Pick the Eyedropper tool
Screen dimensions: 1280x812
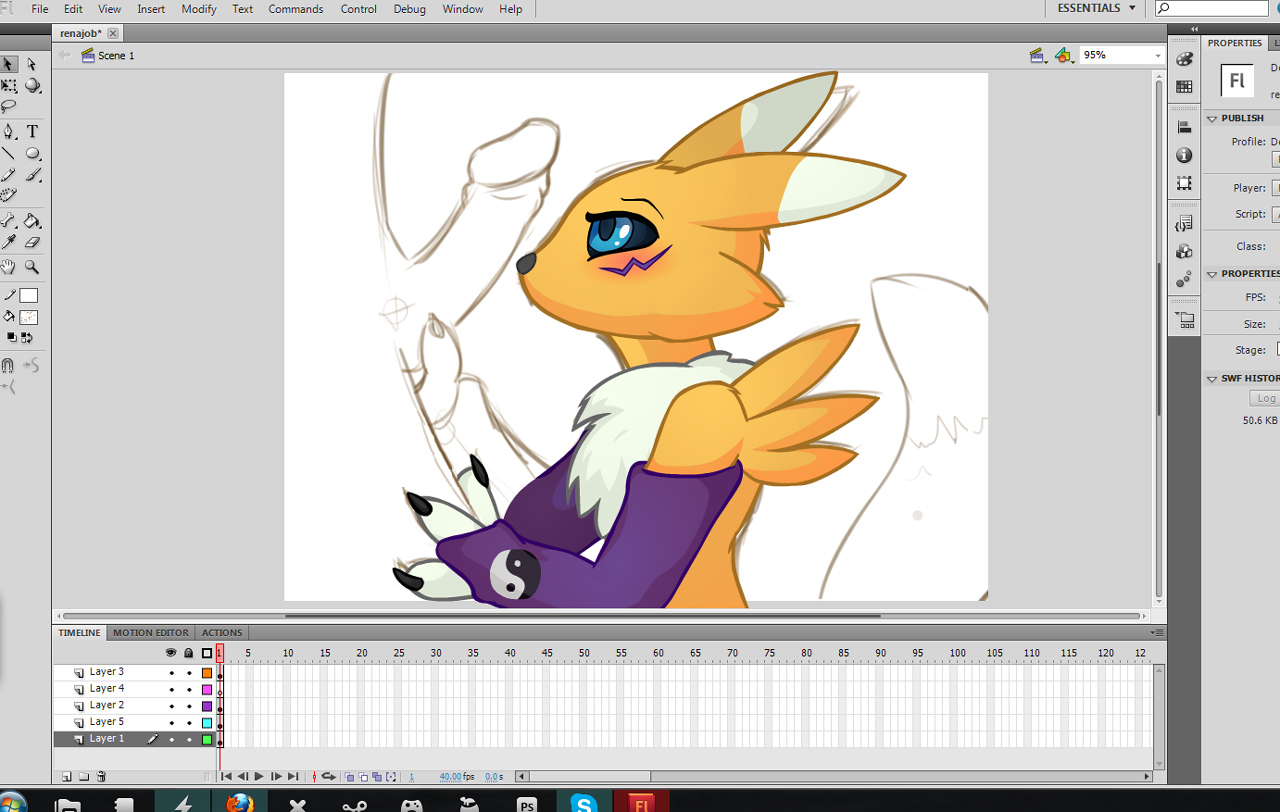(x=9, y=242)
